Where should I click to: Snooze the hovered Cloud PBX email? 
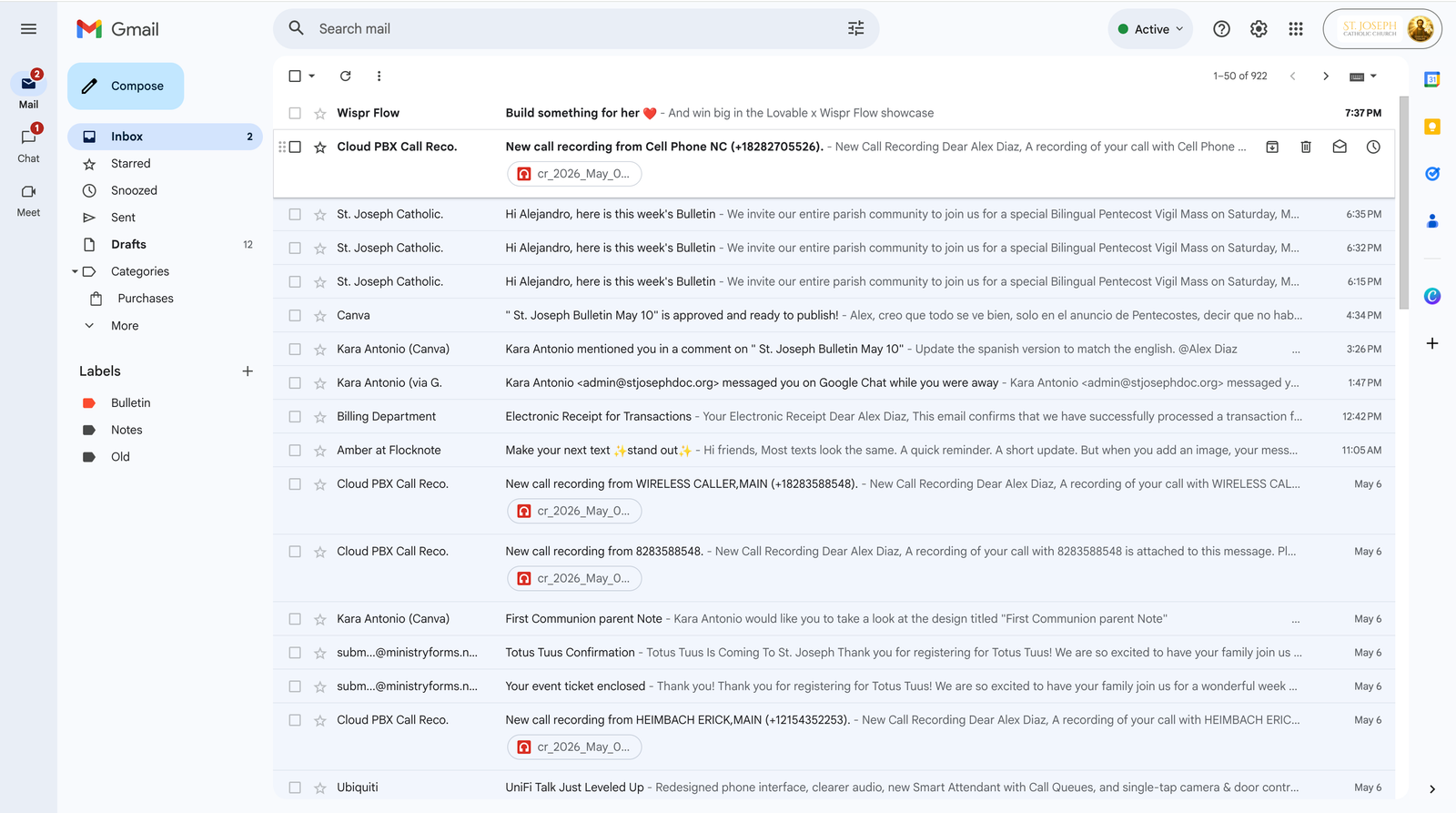1373,147
